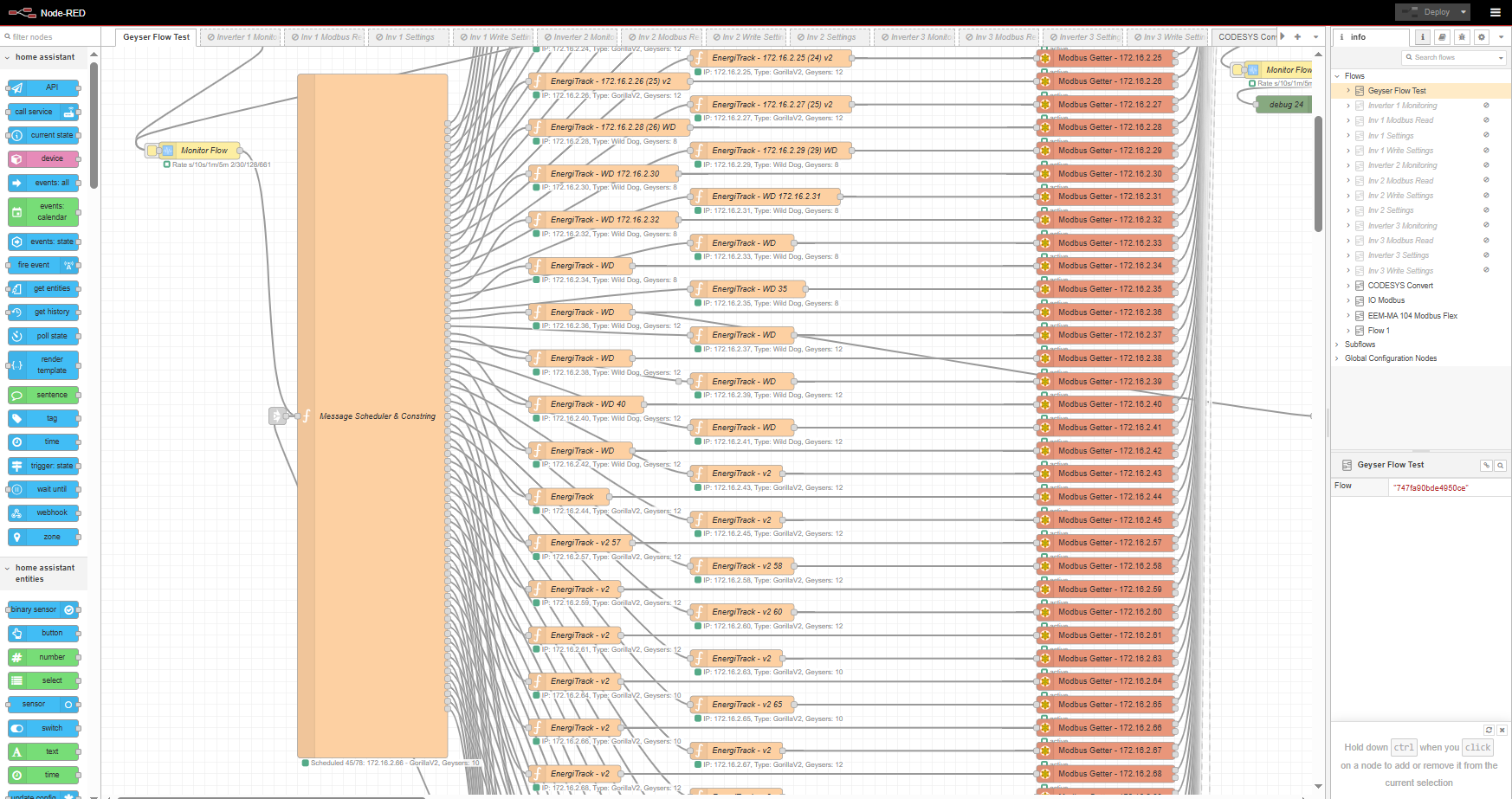Switch to the Inverter 1 Monitor tab
Screen dimensions: 1512x799
point(241,37)
